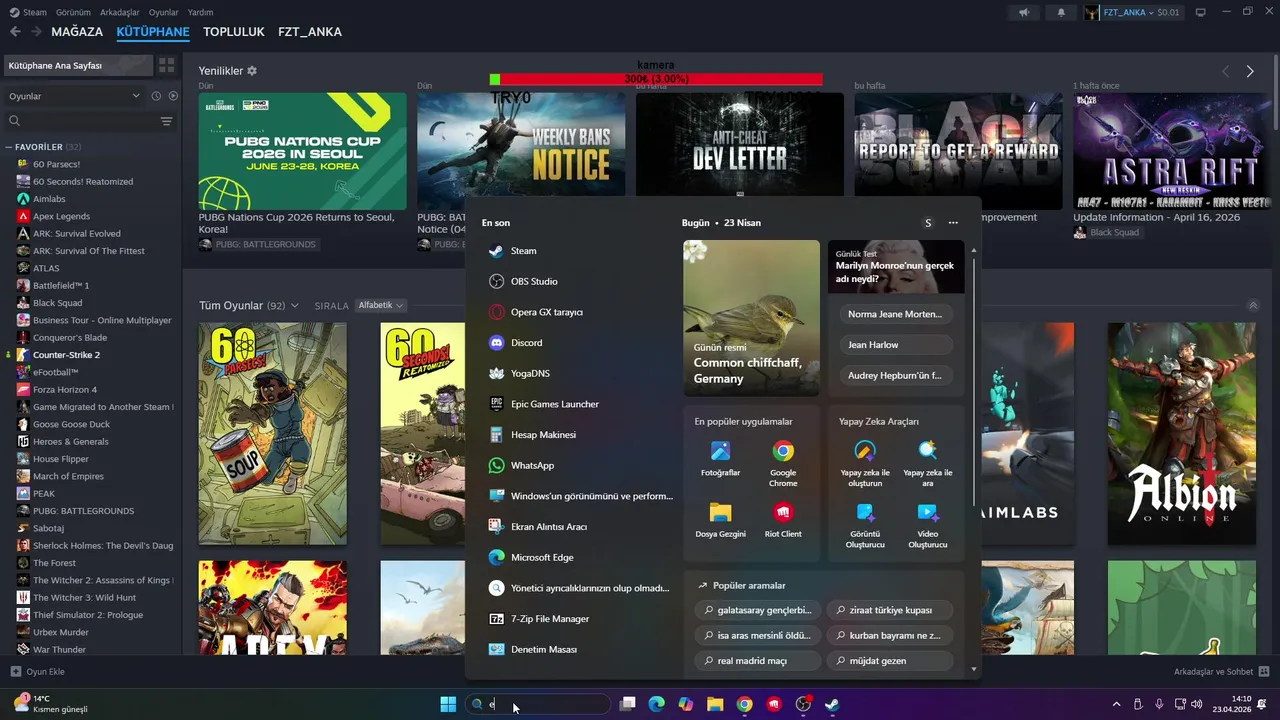Open the Arkadaşlar menu

point(120,12)
